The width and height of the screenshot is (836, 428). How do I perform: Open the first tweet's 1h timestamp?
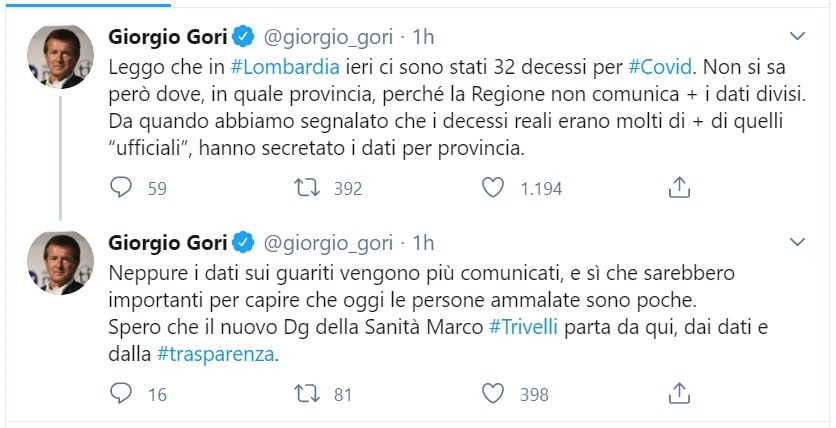pos(424,37)
